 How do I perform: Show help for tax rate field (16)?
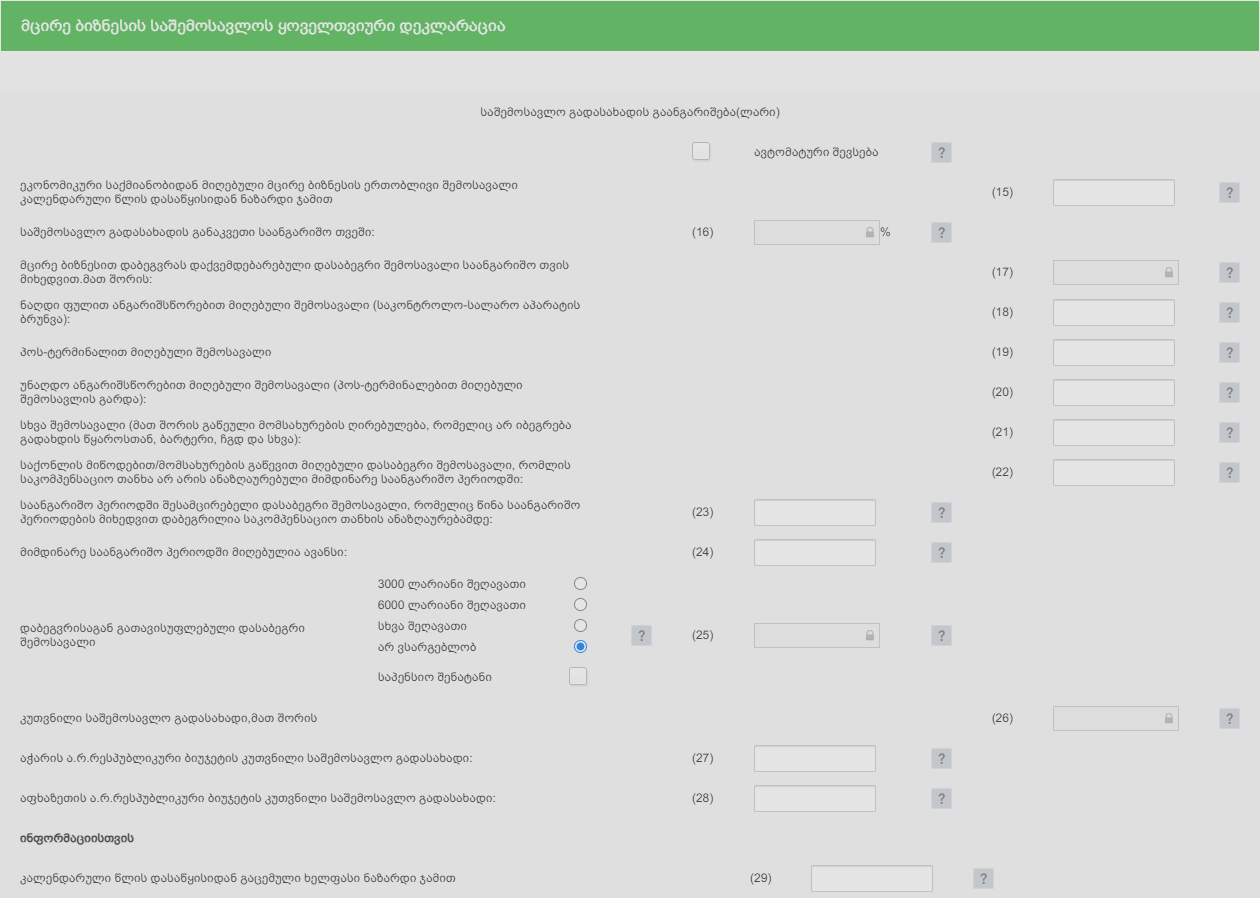(x=941, y=232)
